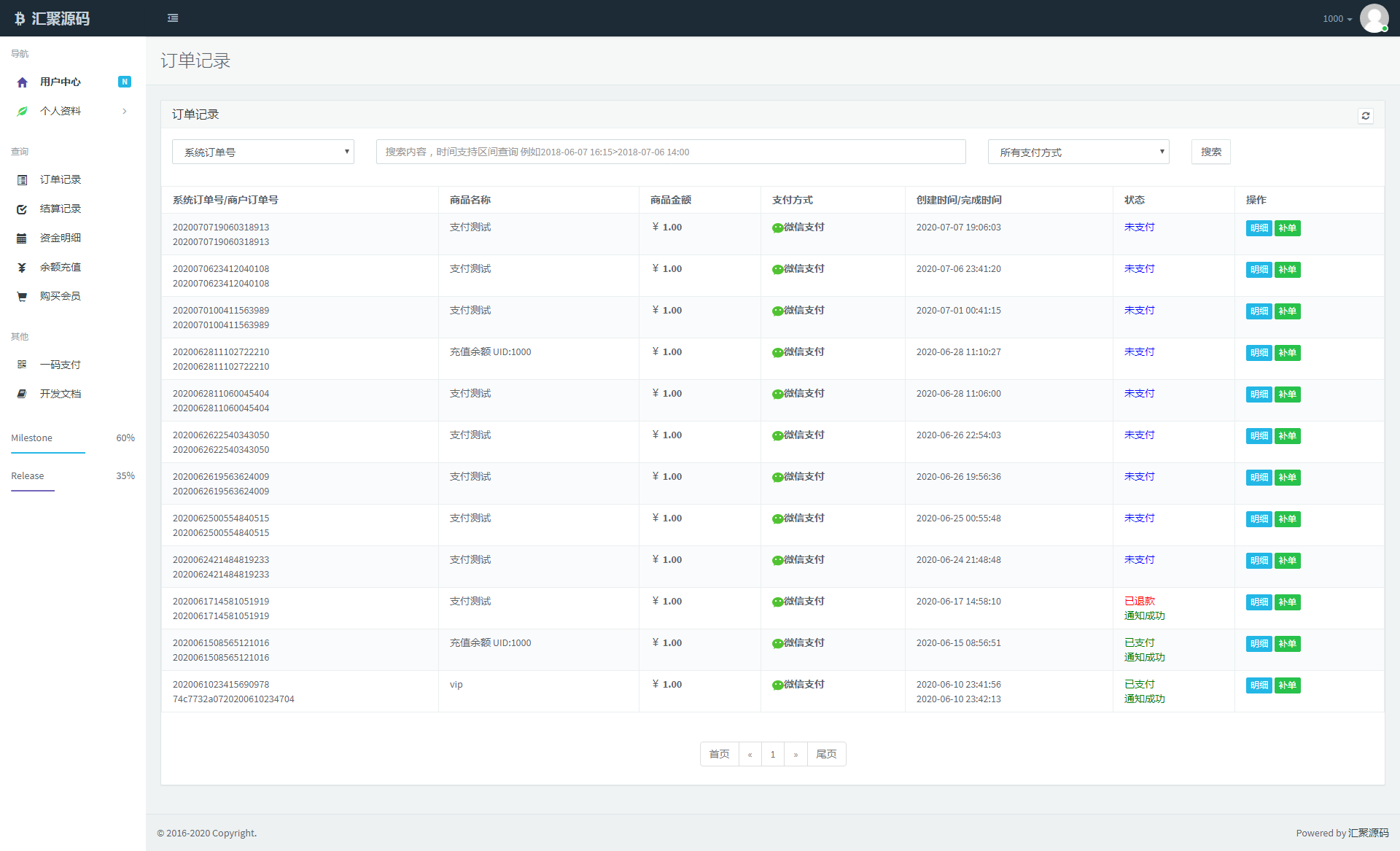Expand the 个人资料 submenu chevron
Viewport: 1400px width, 851px height.
coord(125,111)
